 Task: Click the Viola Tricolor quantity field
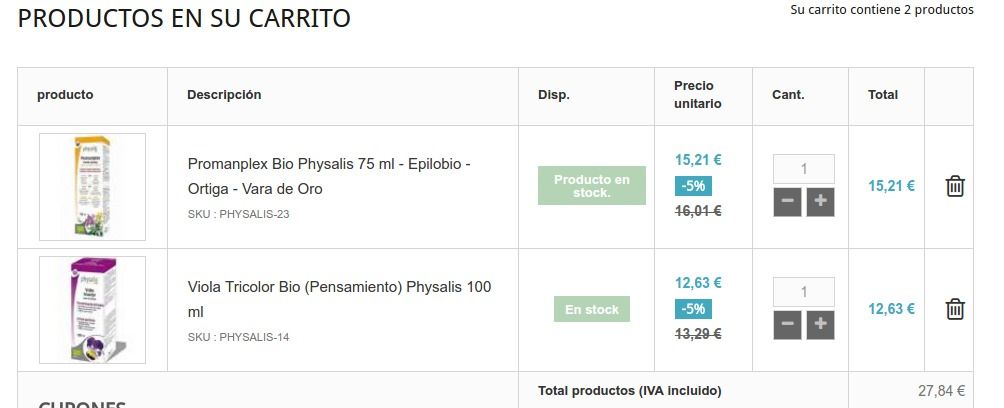point(804,292)
